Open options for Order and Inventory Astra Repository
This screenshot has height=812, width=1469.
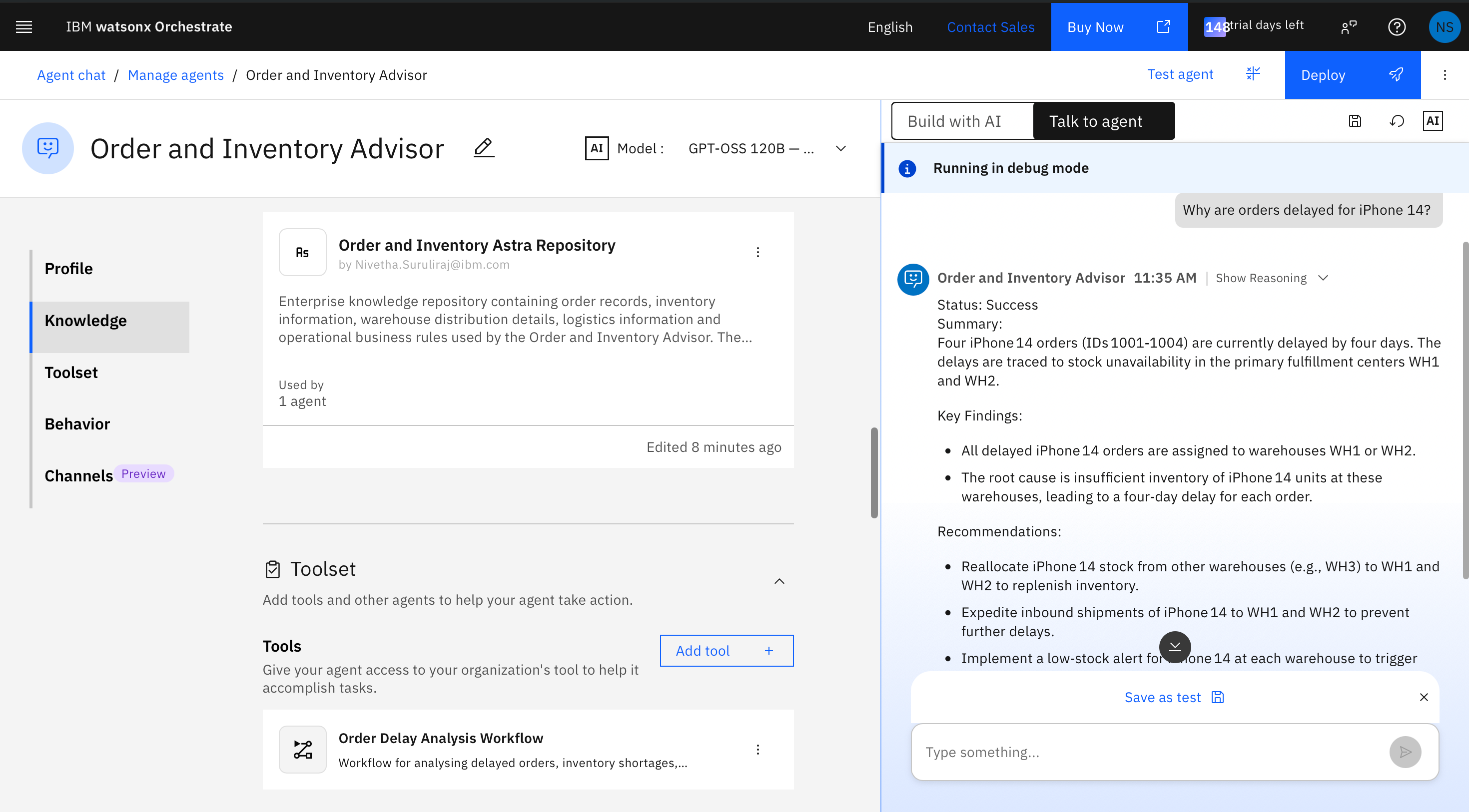click(757, 252)
